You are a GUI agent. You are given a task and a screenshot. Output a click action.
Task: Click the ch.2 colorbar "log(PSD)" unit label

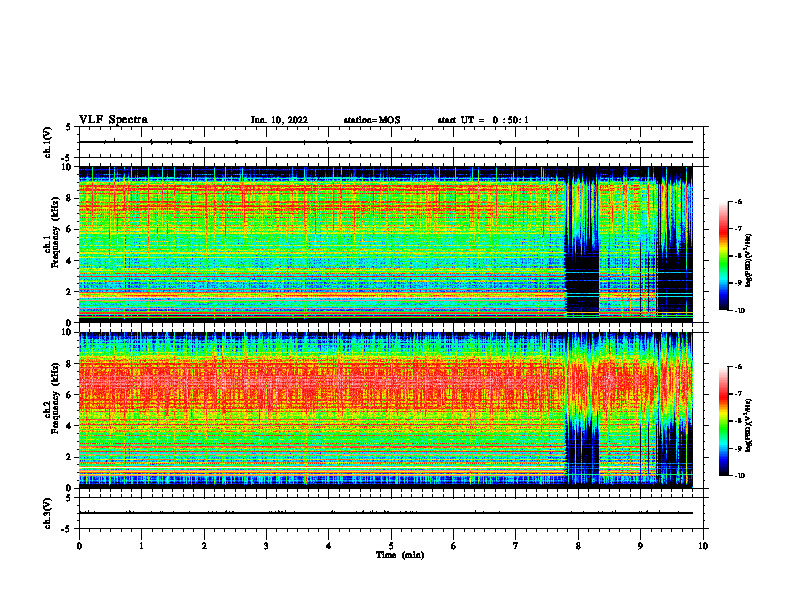749,424
